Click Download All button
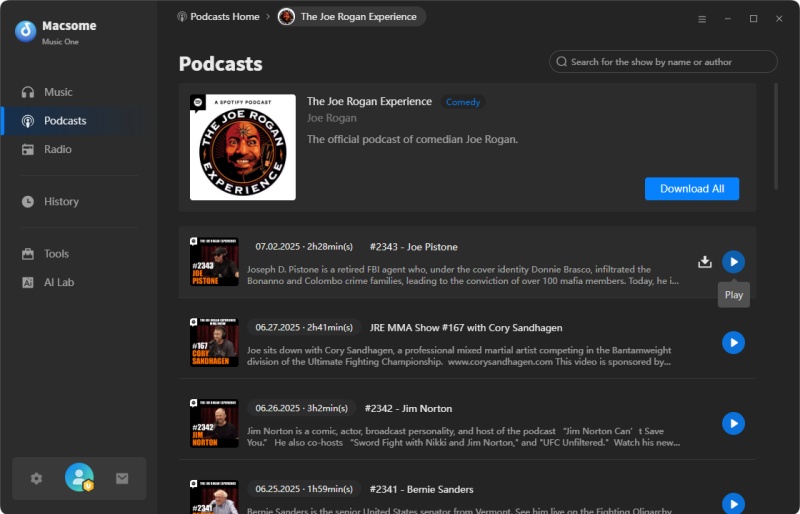The height and width of the screenshot is (514, 800). [692, 189]
